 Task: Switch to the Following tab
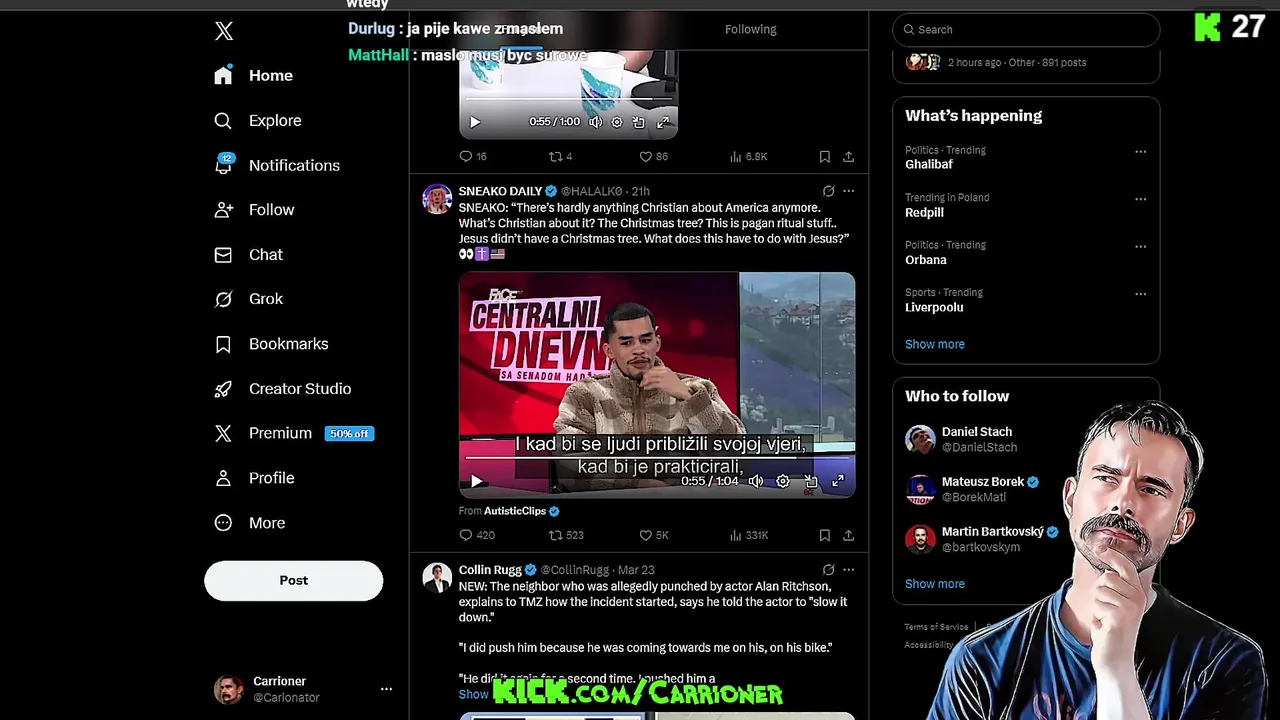coord(750,29)
